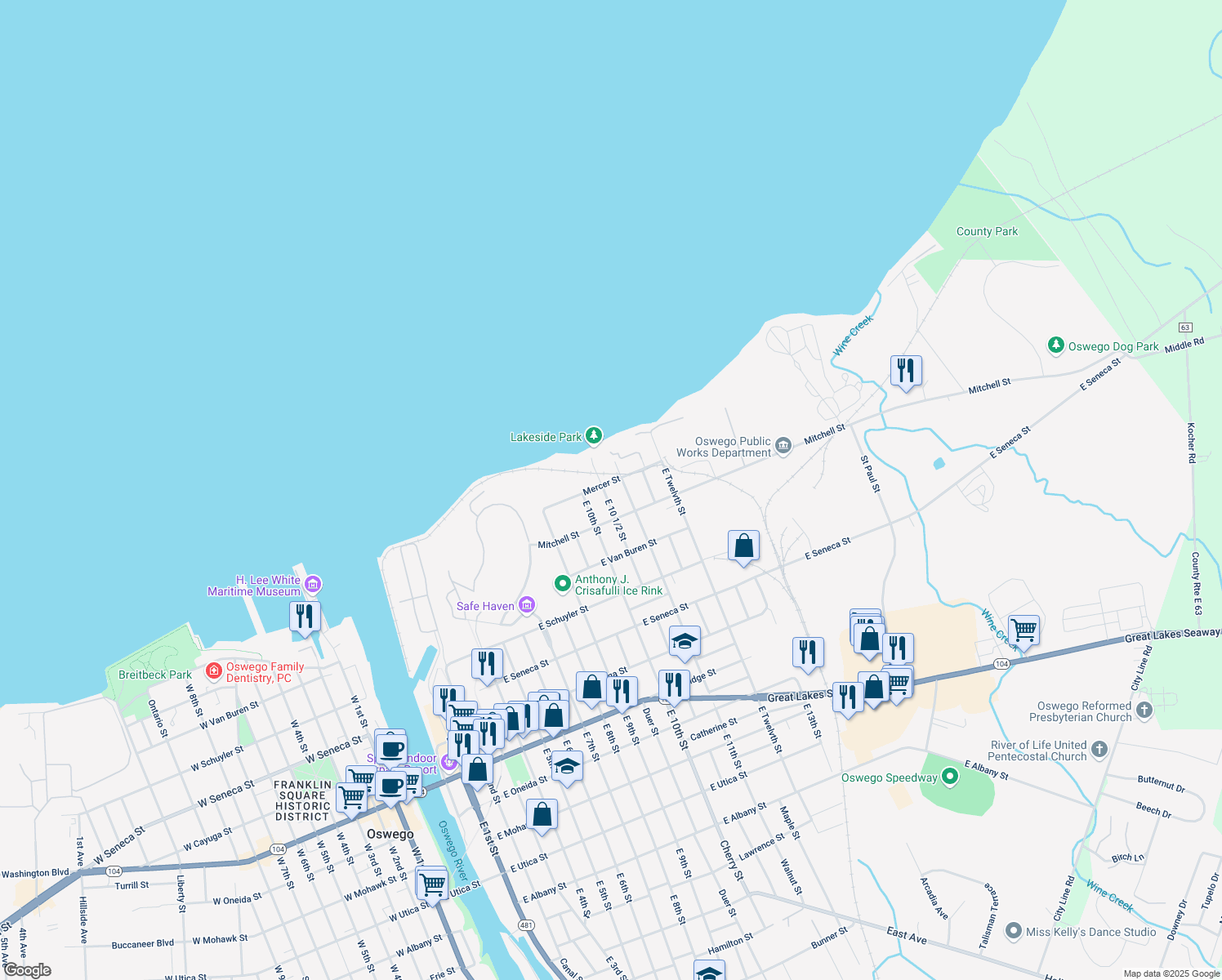Click shopping bag marker near E Mohawk St
The image size is (1222, 980).
(x=542, y=815)
